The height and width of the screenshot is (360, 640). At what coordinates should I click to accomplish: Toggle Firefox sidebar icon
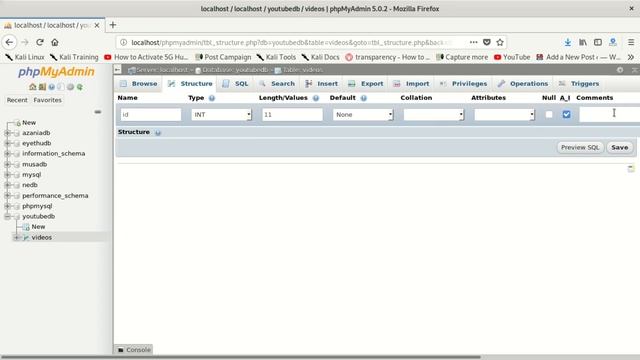coord(598,42)
